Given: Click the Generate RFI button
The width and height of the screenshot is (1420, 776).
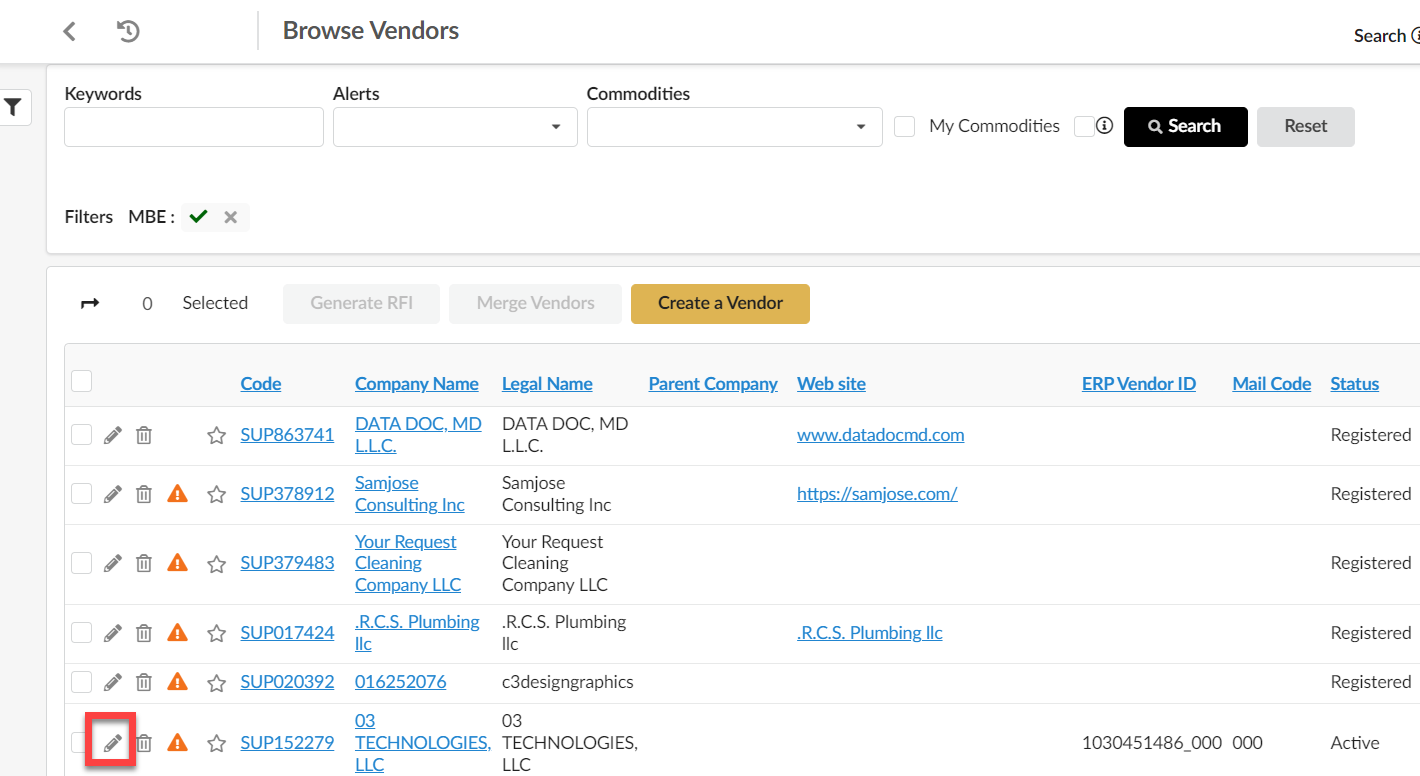Looking at the screenshot, I should click(x=361, y=304).
